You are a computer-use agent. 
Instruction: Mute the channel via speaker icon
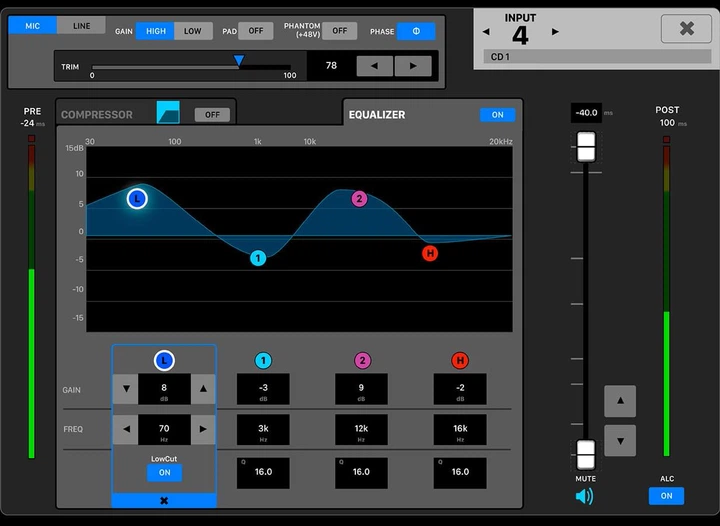[x=585, y=496]
